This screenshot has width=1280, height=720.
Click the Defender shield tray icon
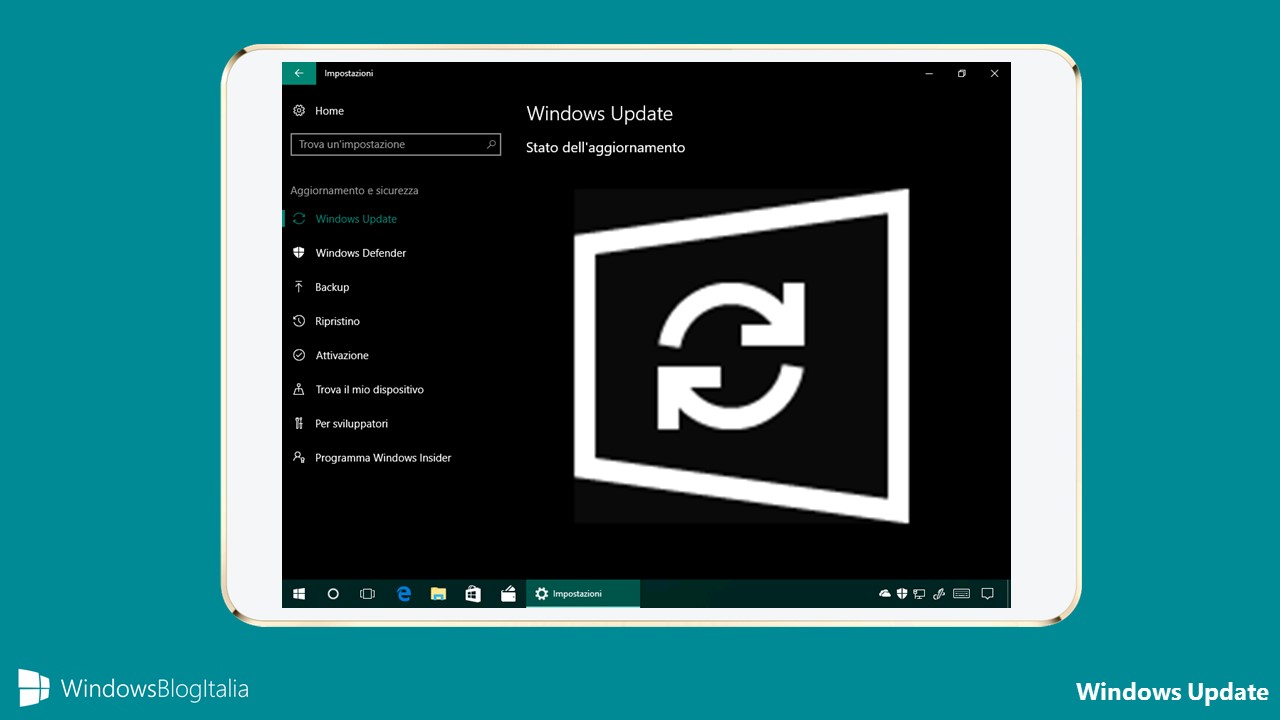pyautogui.click(x=902, y=594)
